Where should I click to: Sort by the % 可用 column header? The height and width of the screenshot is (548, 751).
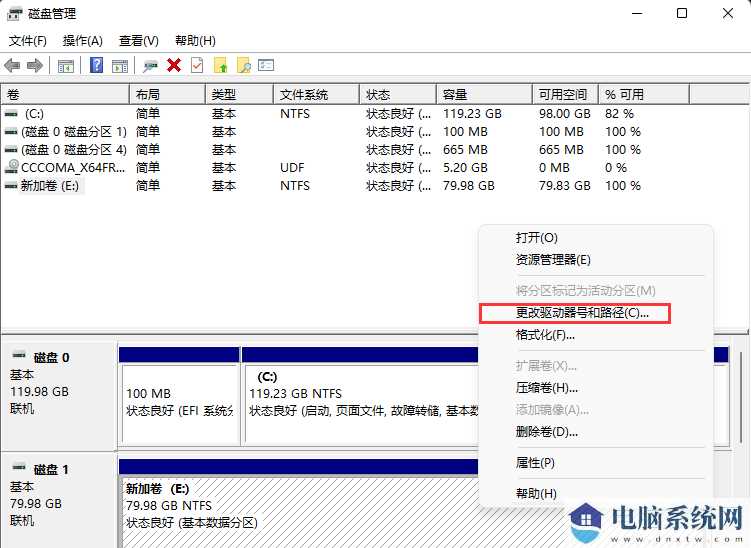click(644, 94)
